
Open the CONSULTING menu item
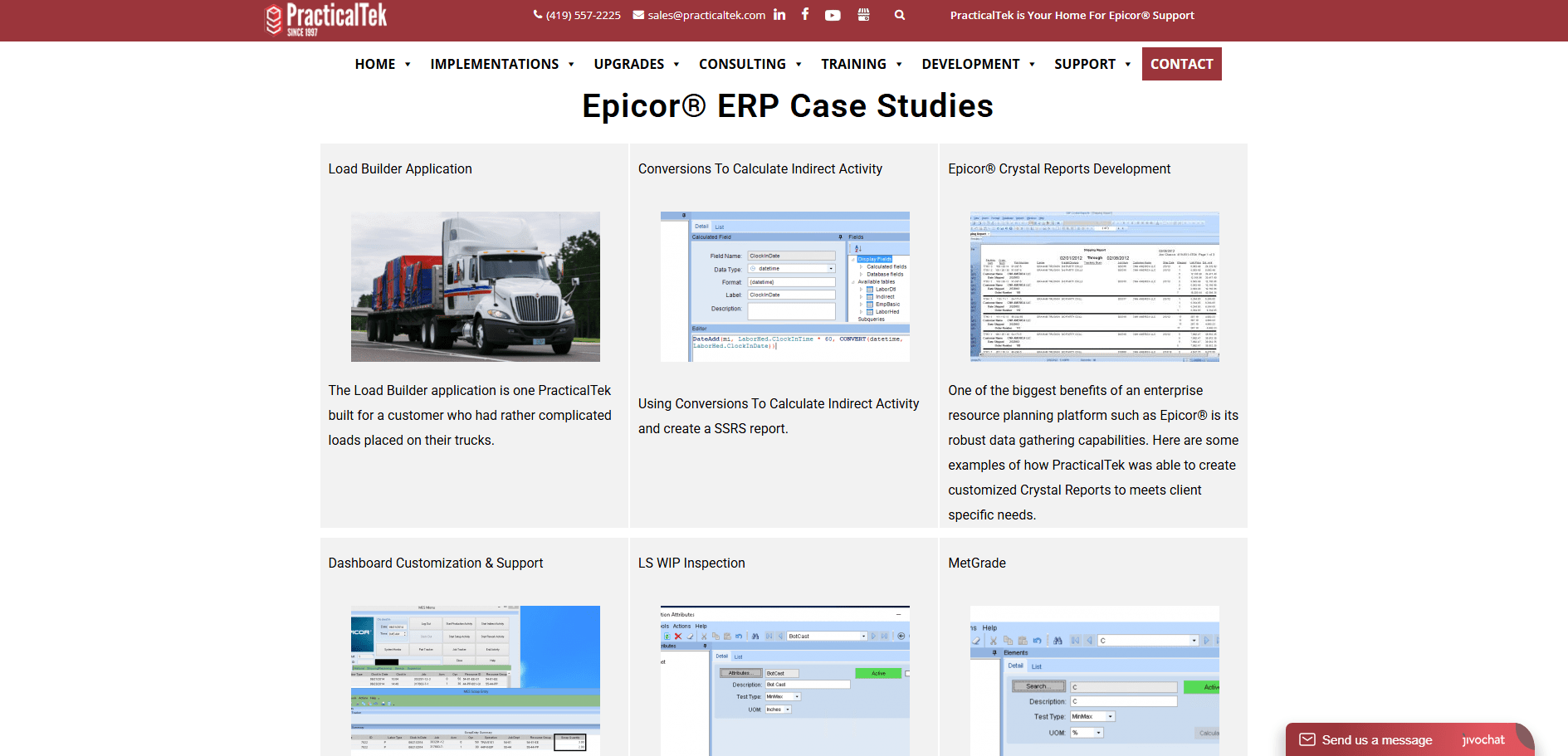click(742, 64)
